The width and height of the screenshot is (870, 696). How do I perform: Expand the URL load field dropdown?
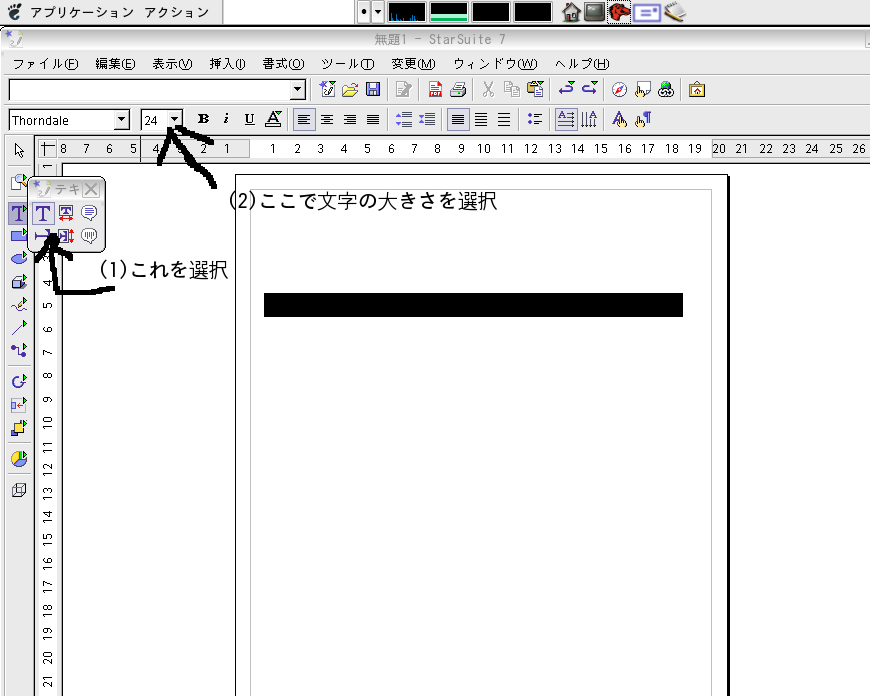coord(297,90)
